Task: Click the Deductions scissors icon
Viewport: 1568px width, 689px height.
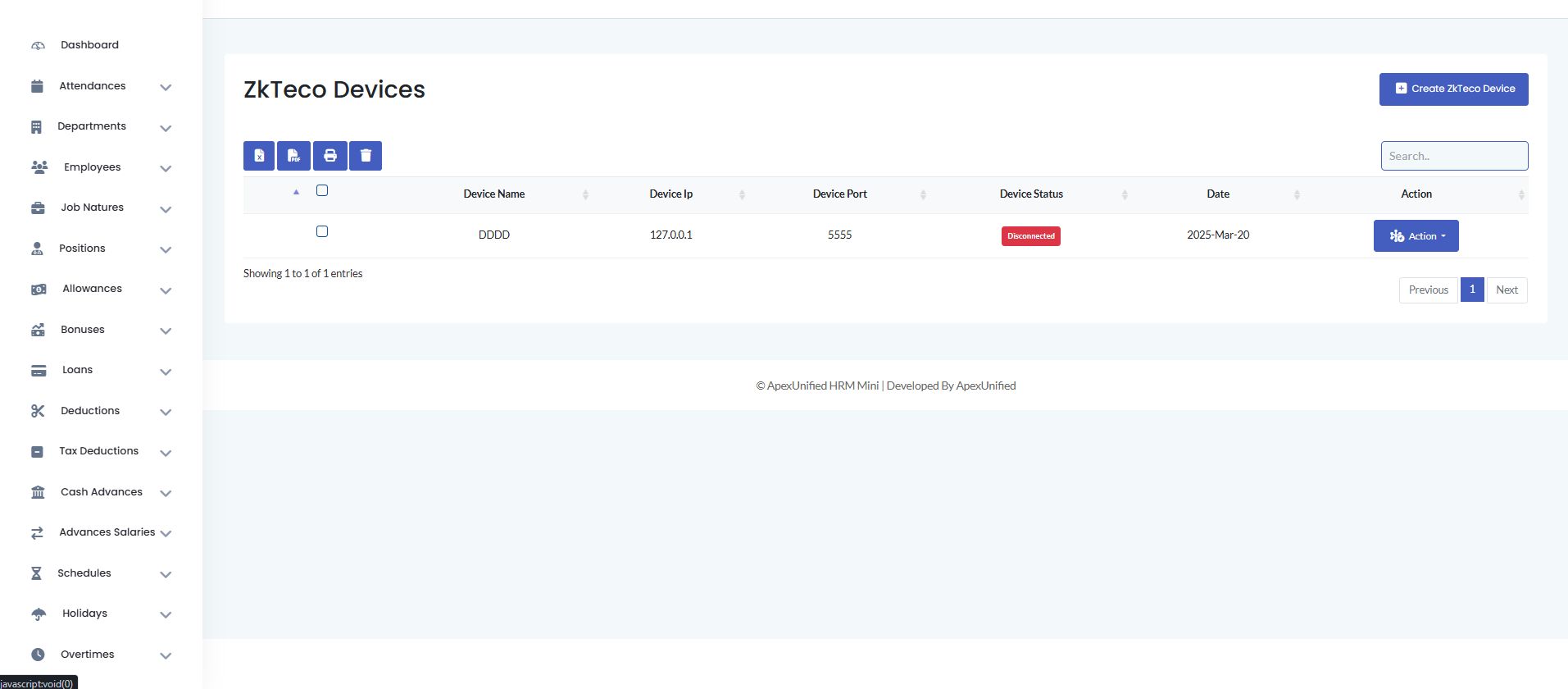Action: point(38,411)
